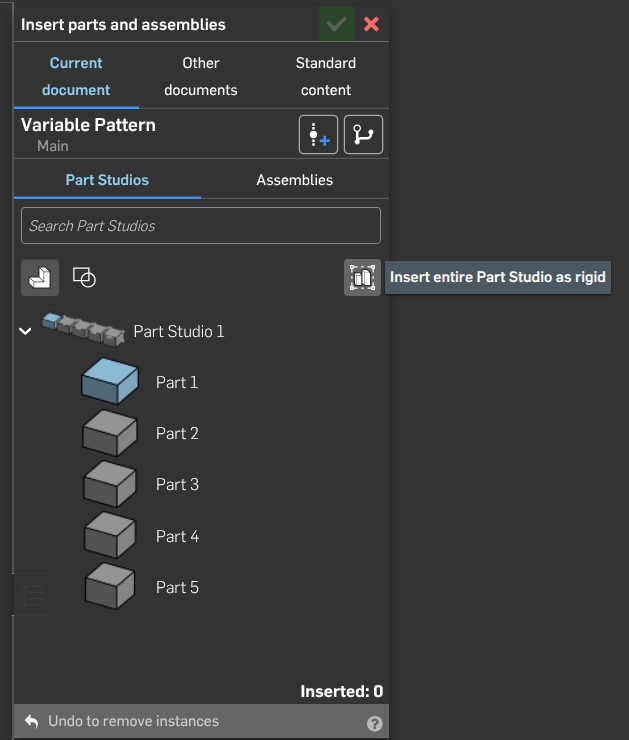Viewport: 629px width, 740px height.
Task: Select the Part Studios tab
Action: (107, 180)
